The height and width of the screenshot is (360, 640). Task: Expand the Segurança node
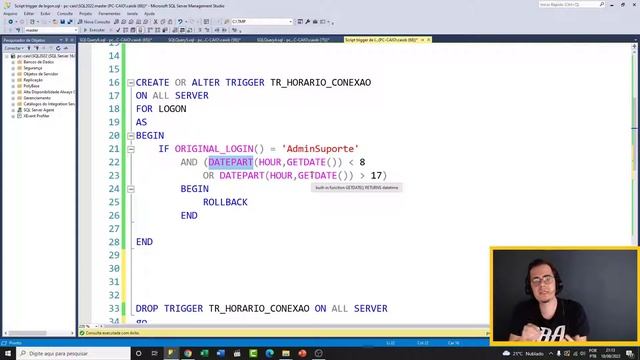pos(13,68)
